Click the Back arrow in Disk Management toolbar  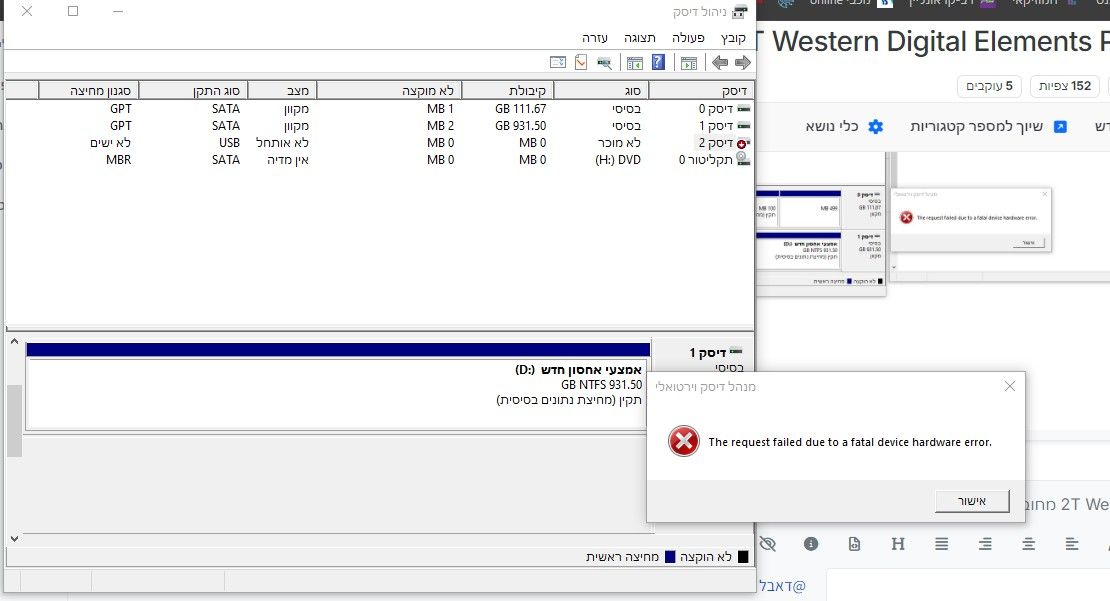point(720,63)
